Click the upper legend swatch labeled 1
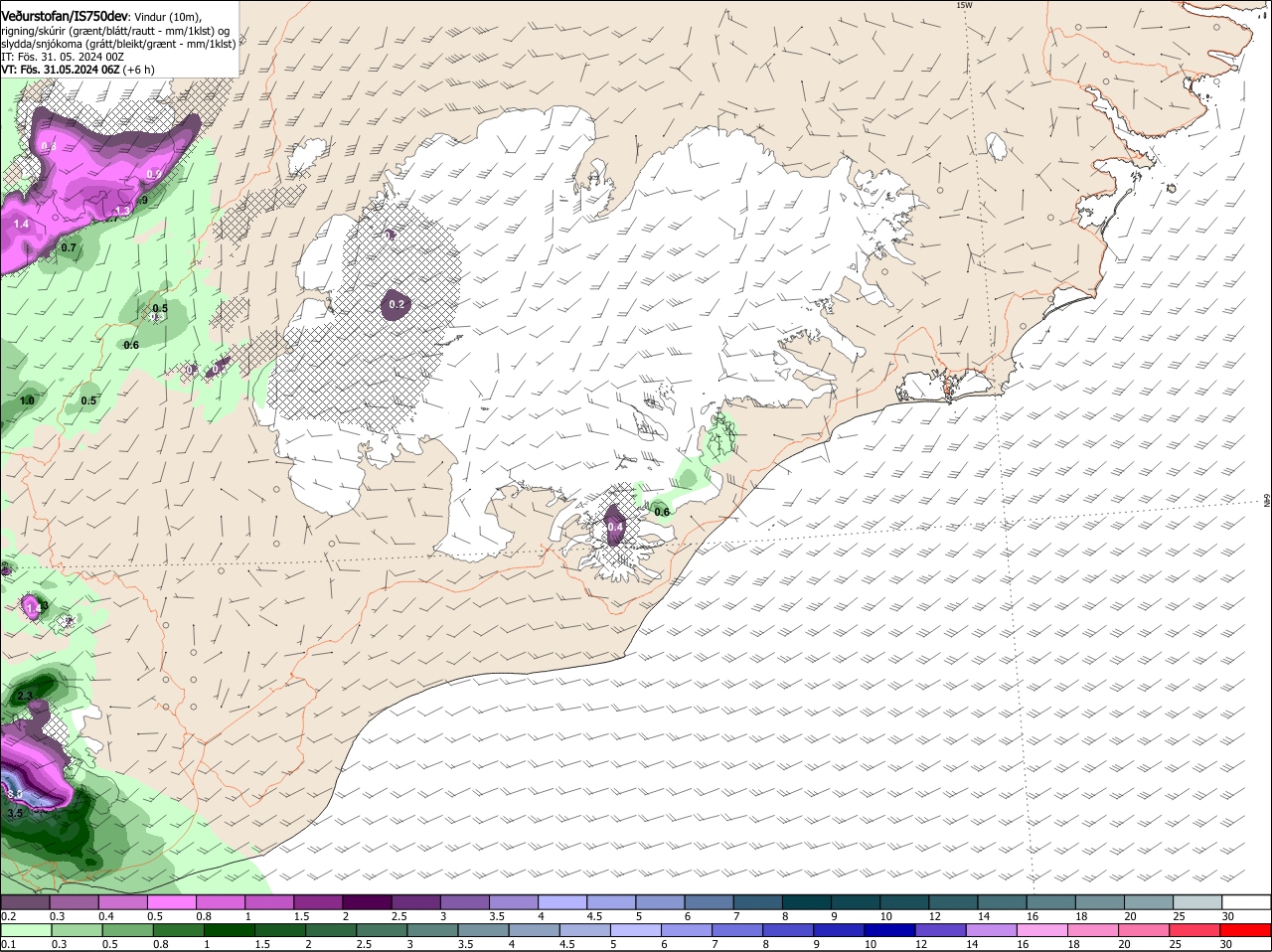This screenshot has height=952, width=1272. [x=269, y=901]
